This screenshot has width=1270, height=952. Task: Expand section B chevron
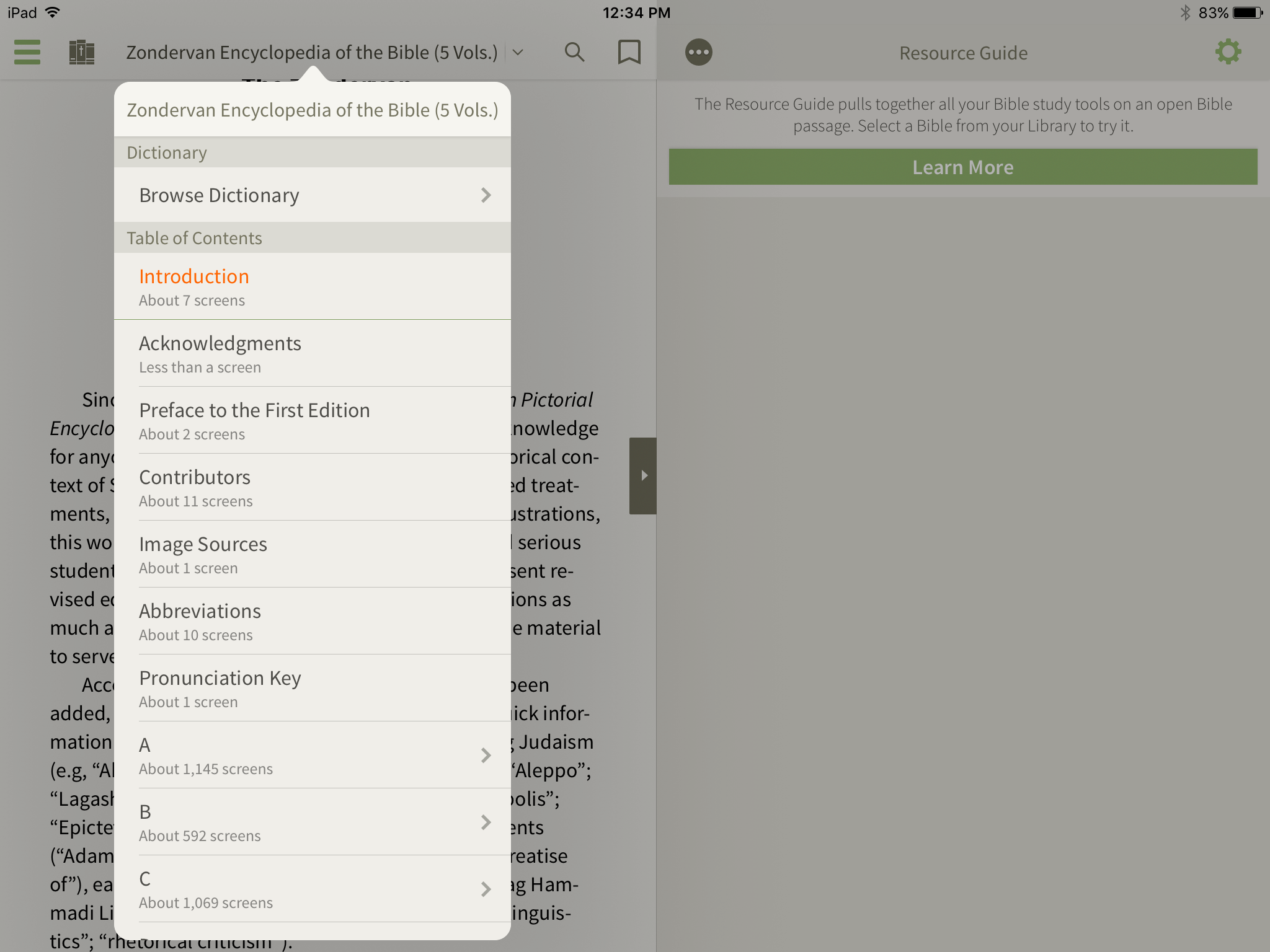(x=486, y=822)
